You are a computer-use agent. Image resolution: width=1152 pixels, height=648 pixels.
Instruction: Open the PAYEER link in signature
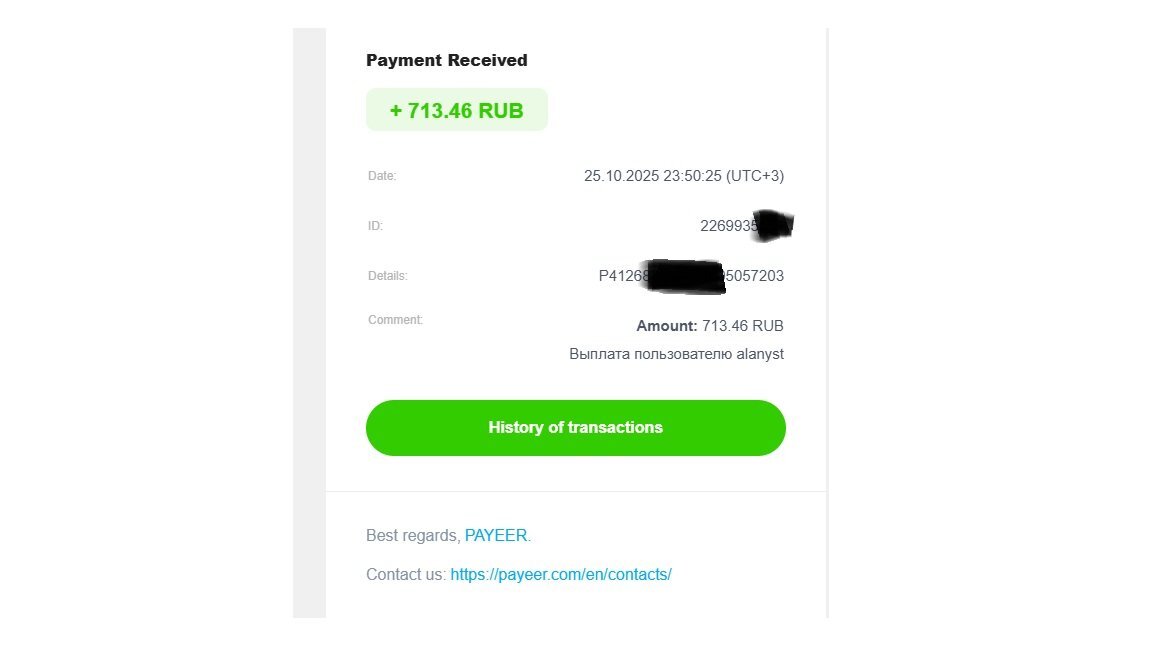tap(496, 536)
